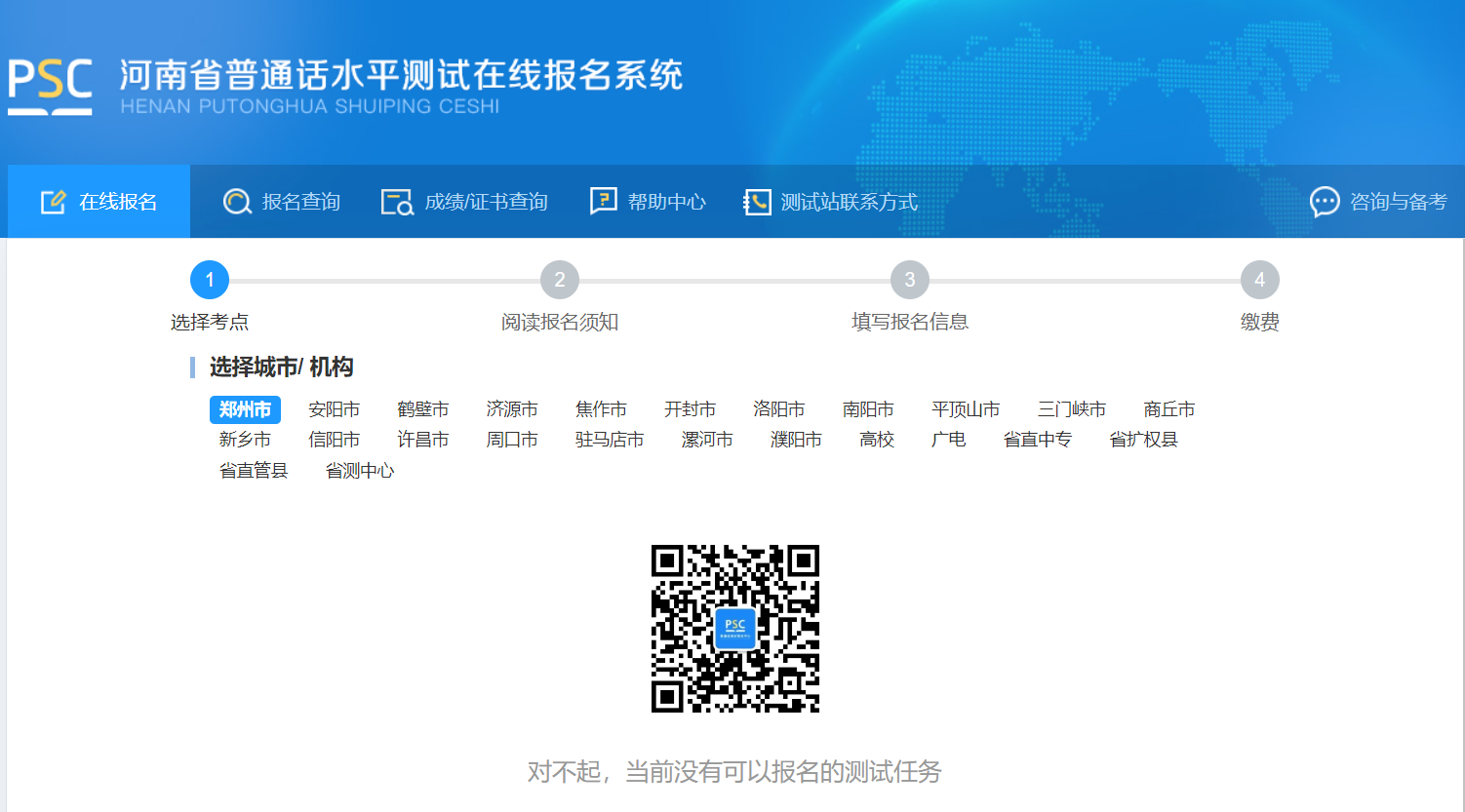Open the 帮助中心 menu item
The image size is (1465, 812).
(648, 202)
